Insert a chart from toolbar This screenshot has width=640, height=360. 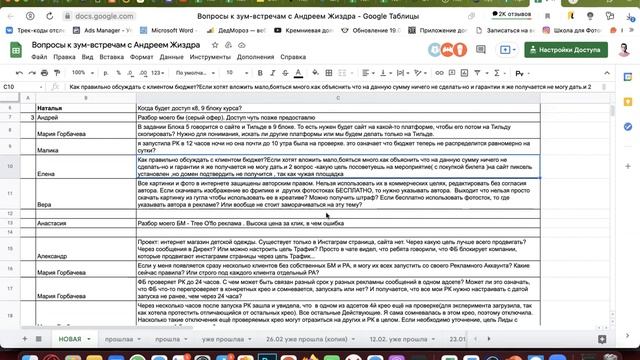pyautogui.click(x=464, y=73)
